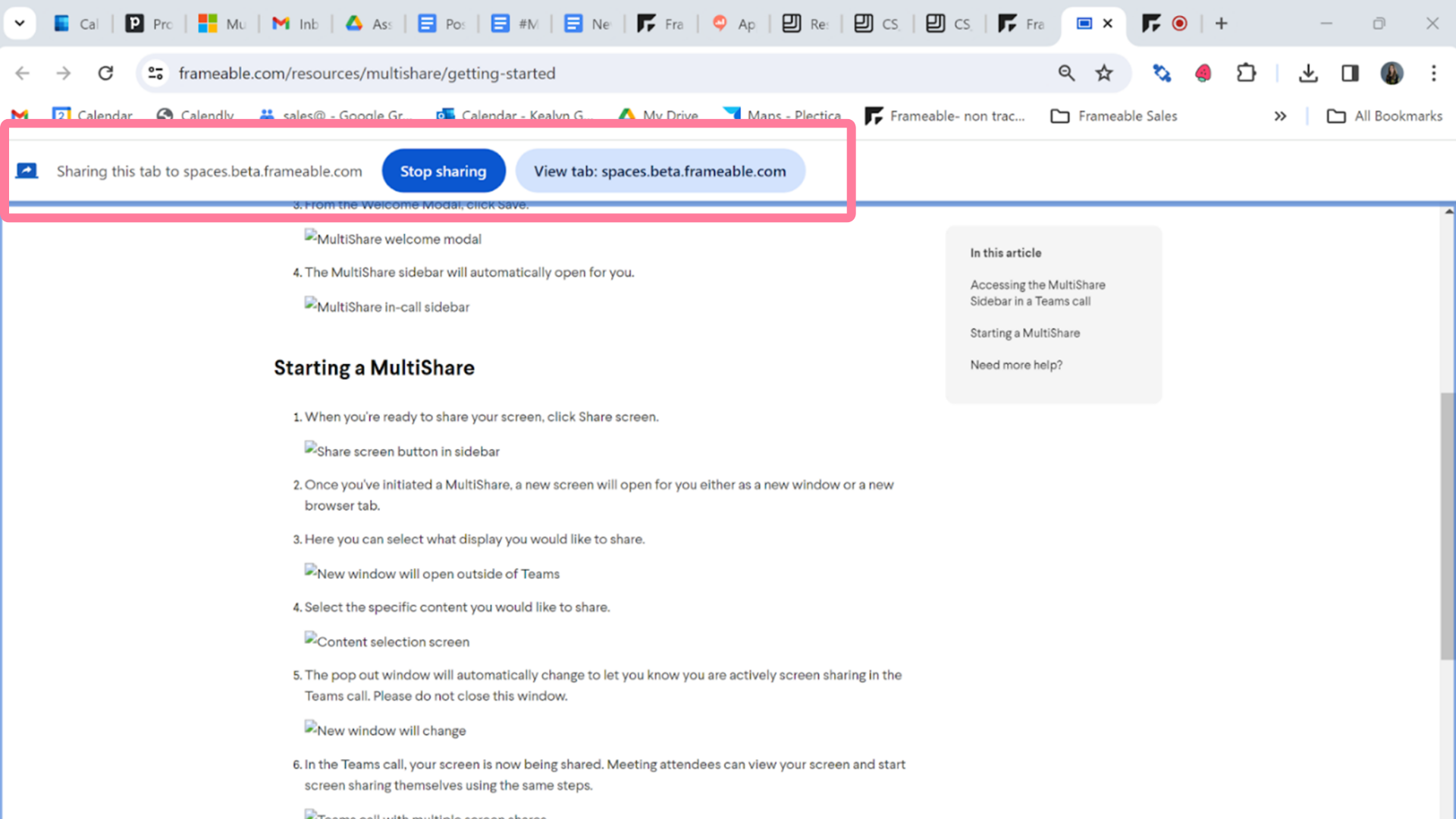Open the Extensions puzzle icon
This screenshot has width=1456, height=819.
coord(1246,73)
